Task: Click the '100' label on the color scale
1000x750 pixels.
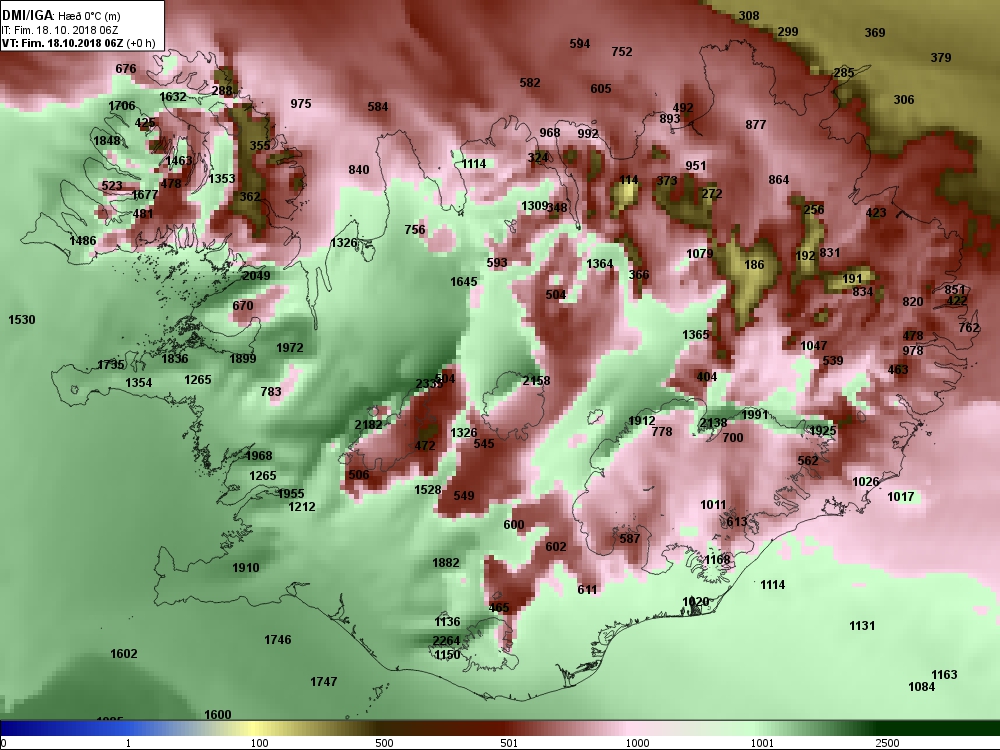Action: (x=259, y=743)
